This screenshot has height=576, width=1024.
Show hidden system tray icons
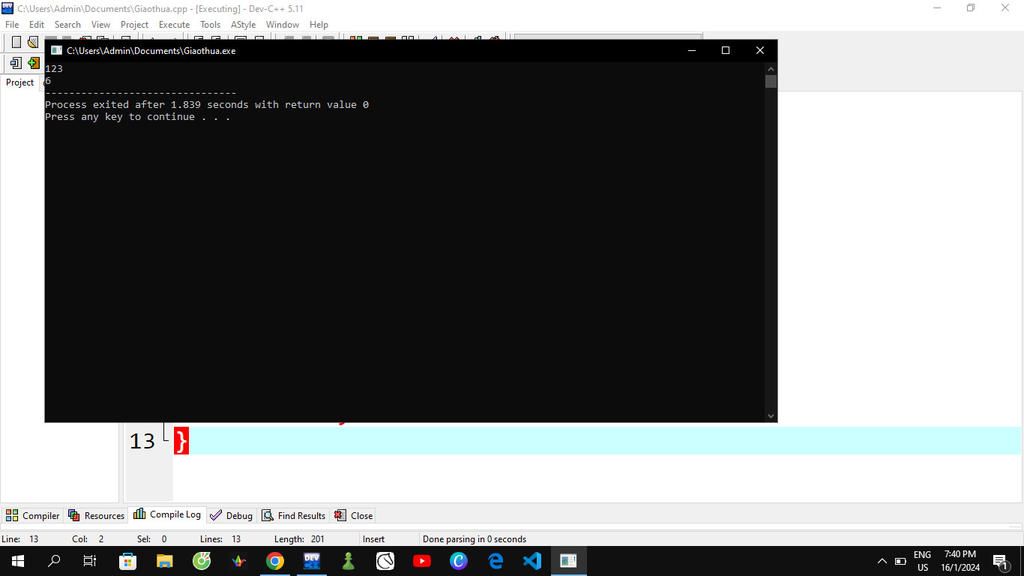point(882,561)
